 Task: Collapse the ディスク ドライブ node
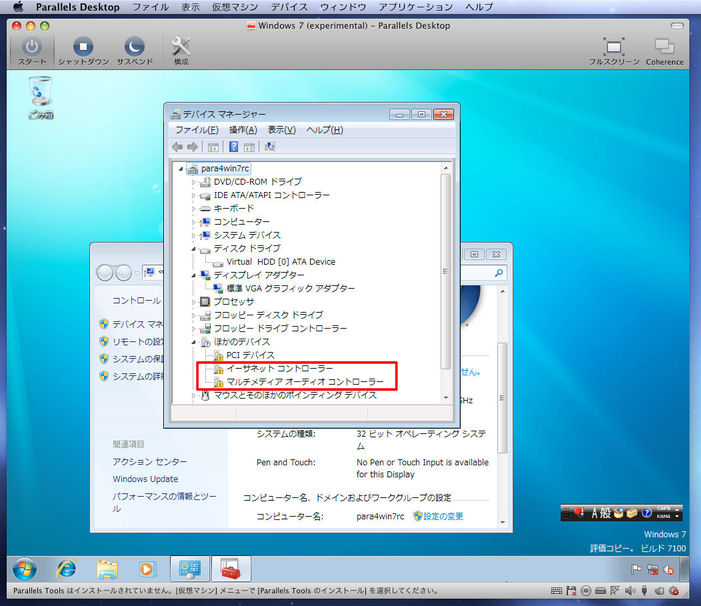(x=194, y=249)
